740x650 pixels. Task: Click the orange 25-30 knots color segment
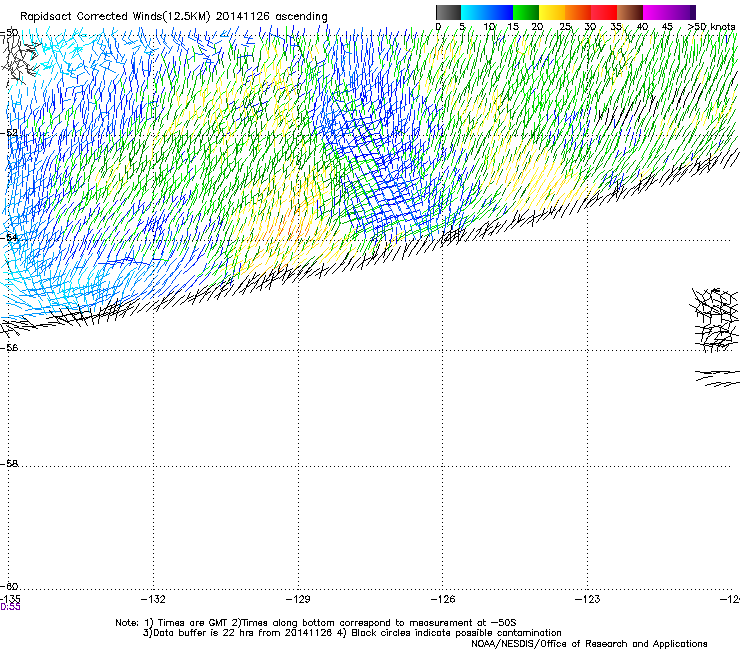578,12
